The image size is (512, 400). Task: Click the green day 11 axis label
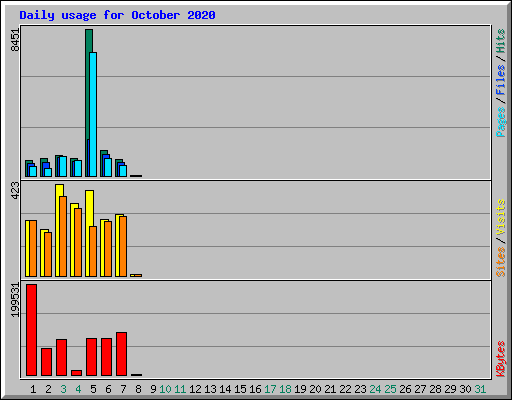[x=180, y=389]
